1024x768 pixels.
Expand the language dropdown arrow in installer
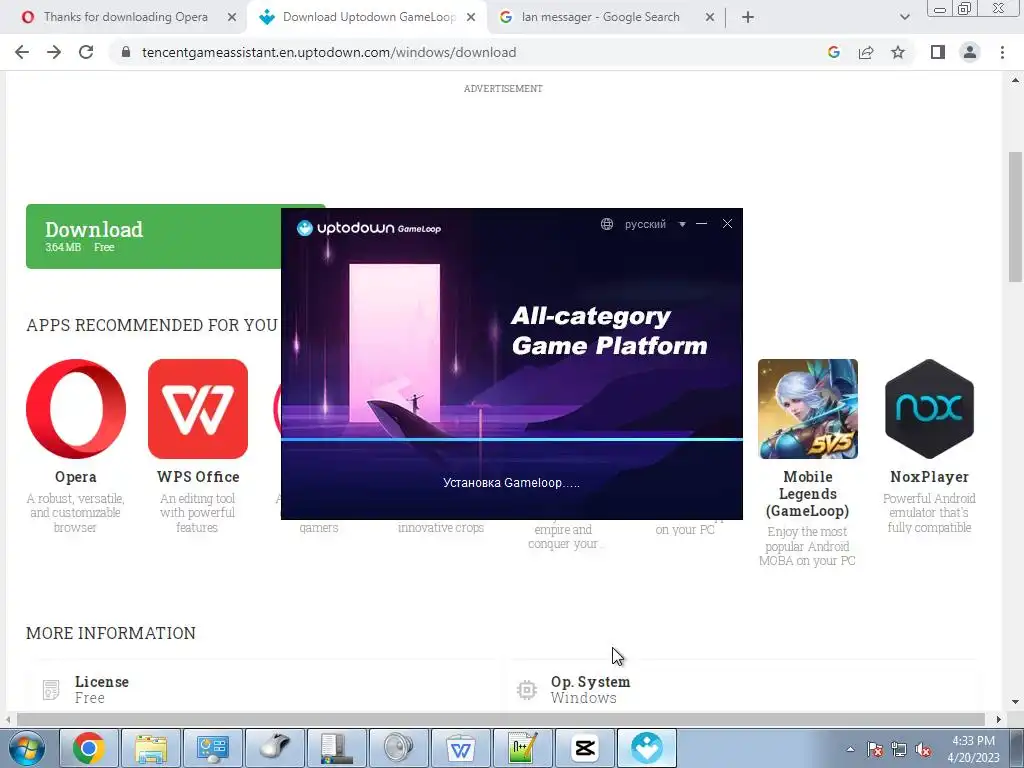point(682,224)
